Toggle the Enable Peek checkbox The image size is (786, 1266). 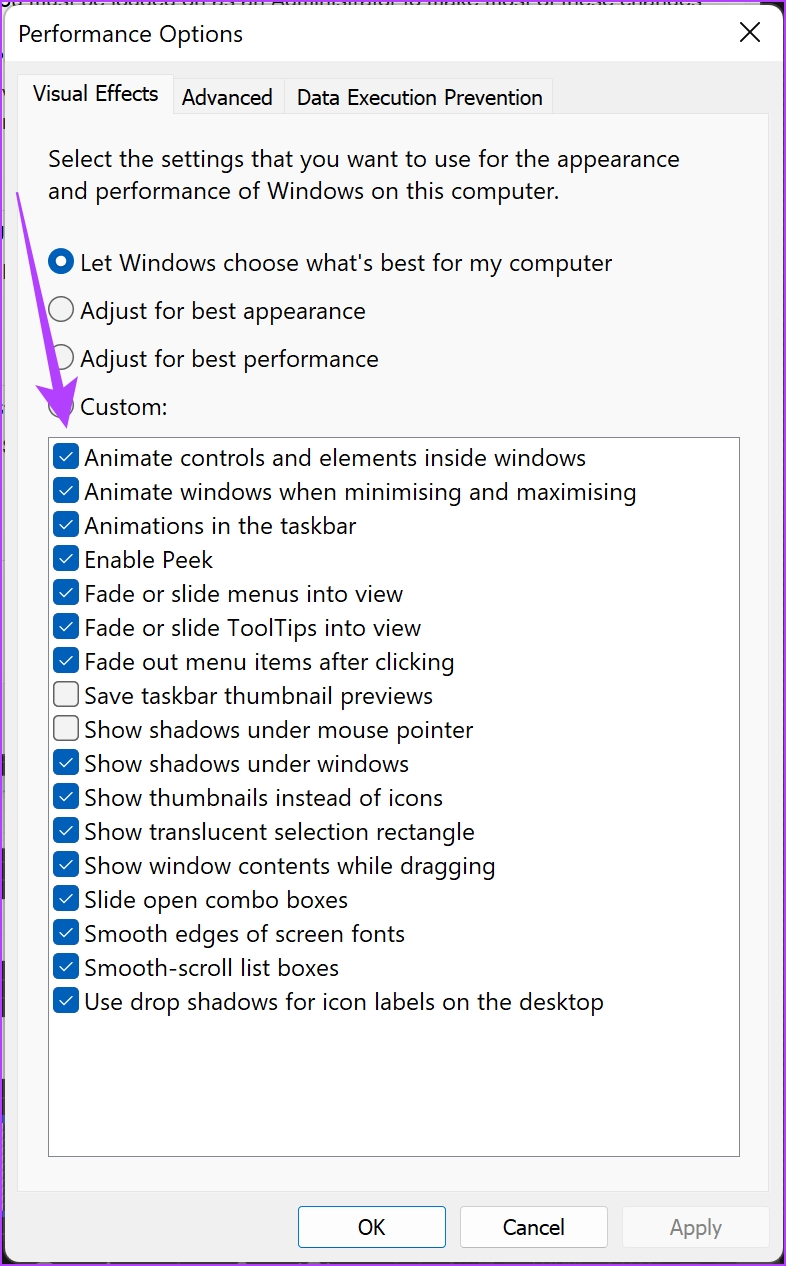coord(66,560)
